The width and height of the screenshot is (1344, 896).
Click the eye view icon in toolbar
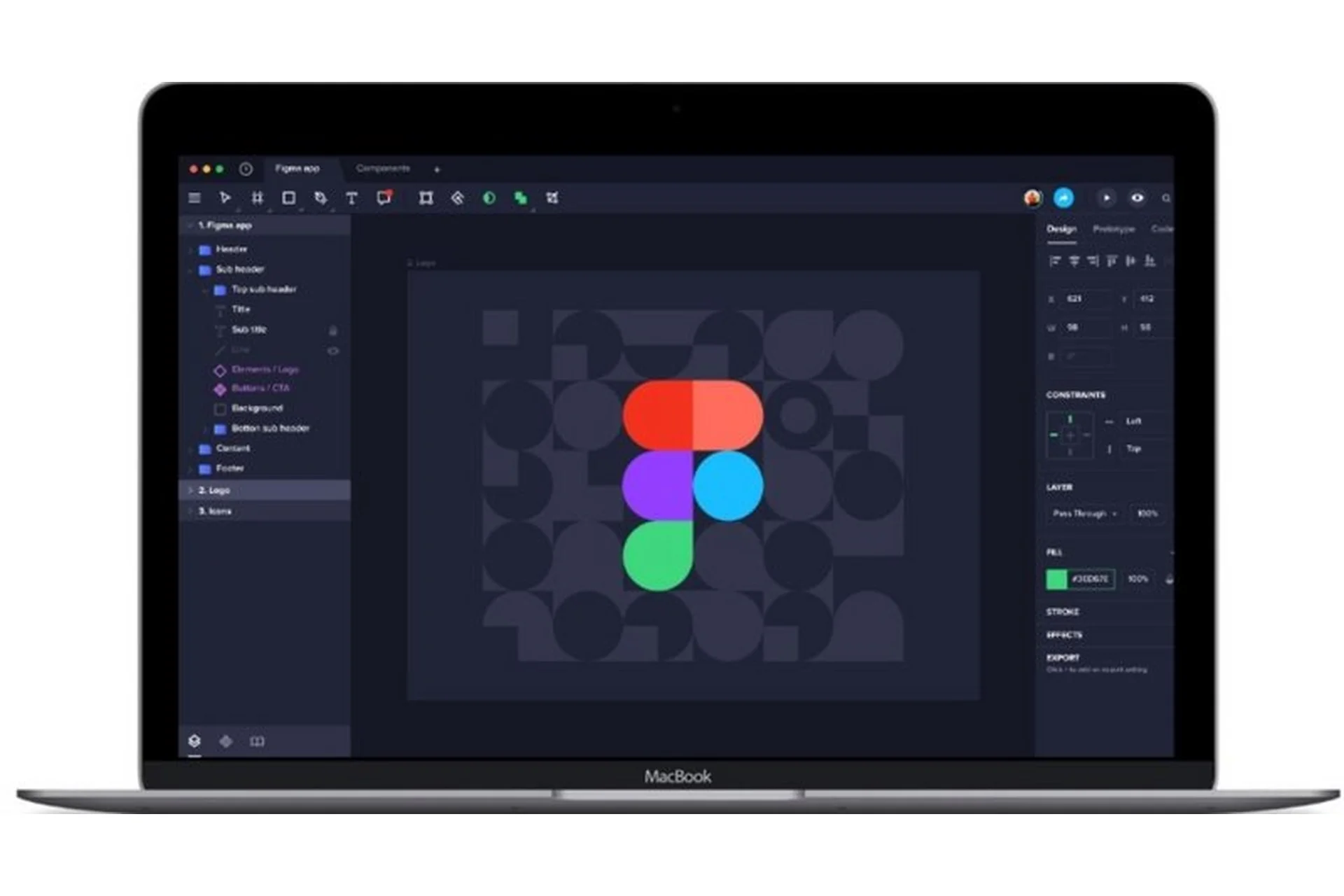[x=1137, y=198]
